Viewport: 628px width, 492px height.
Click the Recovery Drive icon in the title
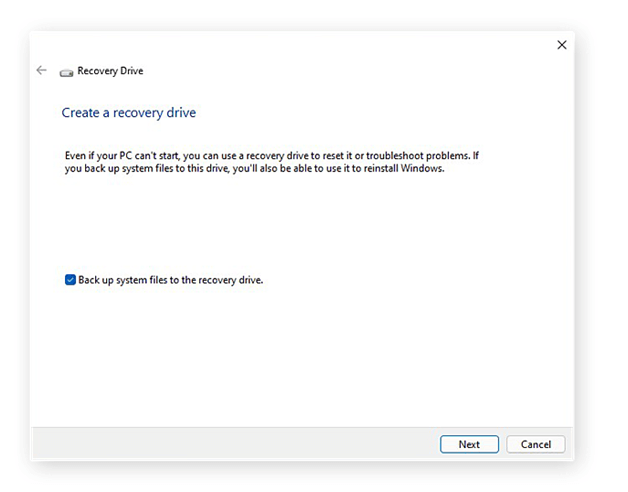coord(66,72)
